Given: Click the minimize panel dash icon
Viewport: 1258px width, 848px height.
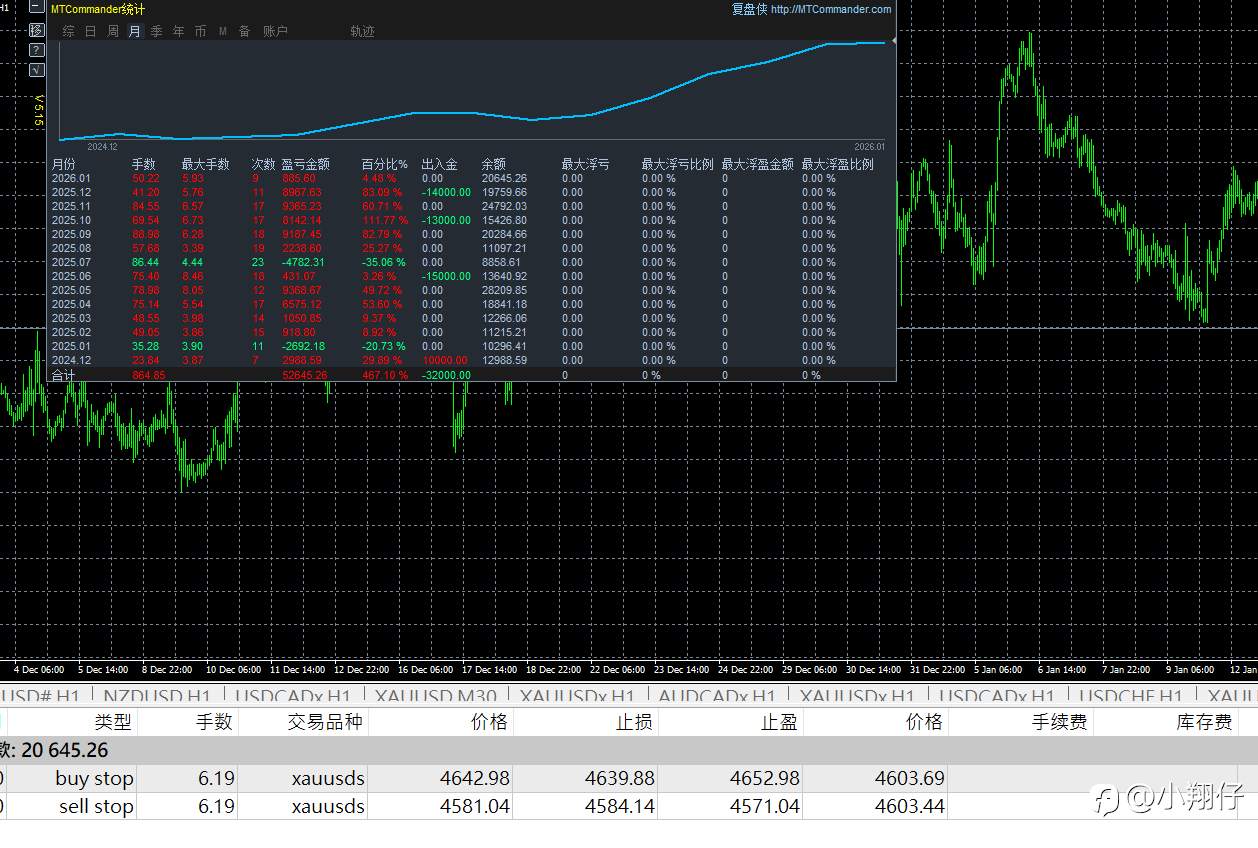Looking at the screenshot, I should pyautogui.click(x=37, y=7).
